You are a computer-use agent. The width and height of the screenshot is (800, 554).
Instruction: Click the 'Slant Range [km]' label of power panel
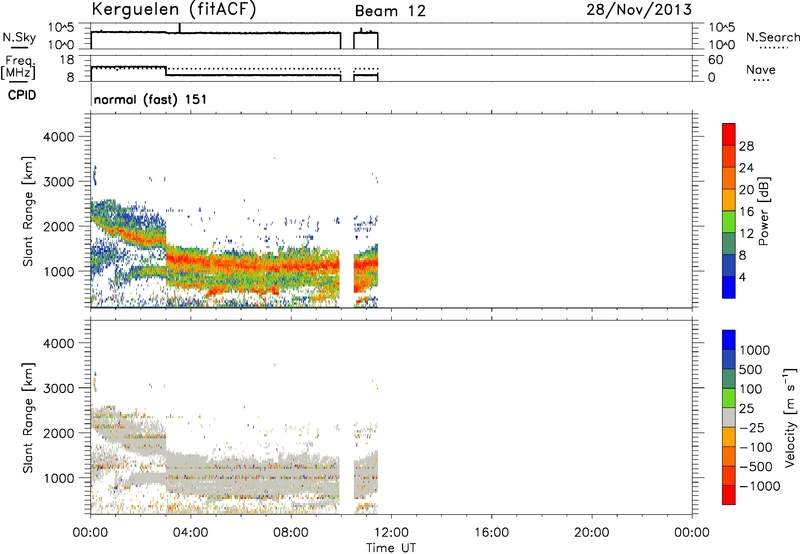28,211
